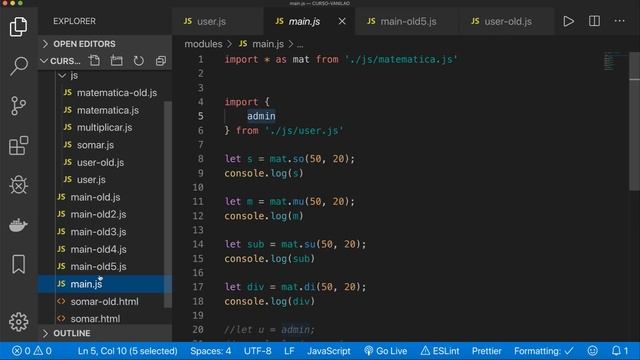This screenshot has width=640, height=360.
Task: Go to line via Ln 5, Col 10
Action: click(x=127, y=351)
